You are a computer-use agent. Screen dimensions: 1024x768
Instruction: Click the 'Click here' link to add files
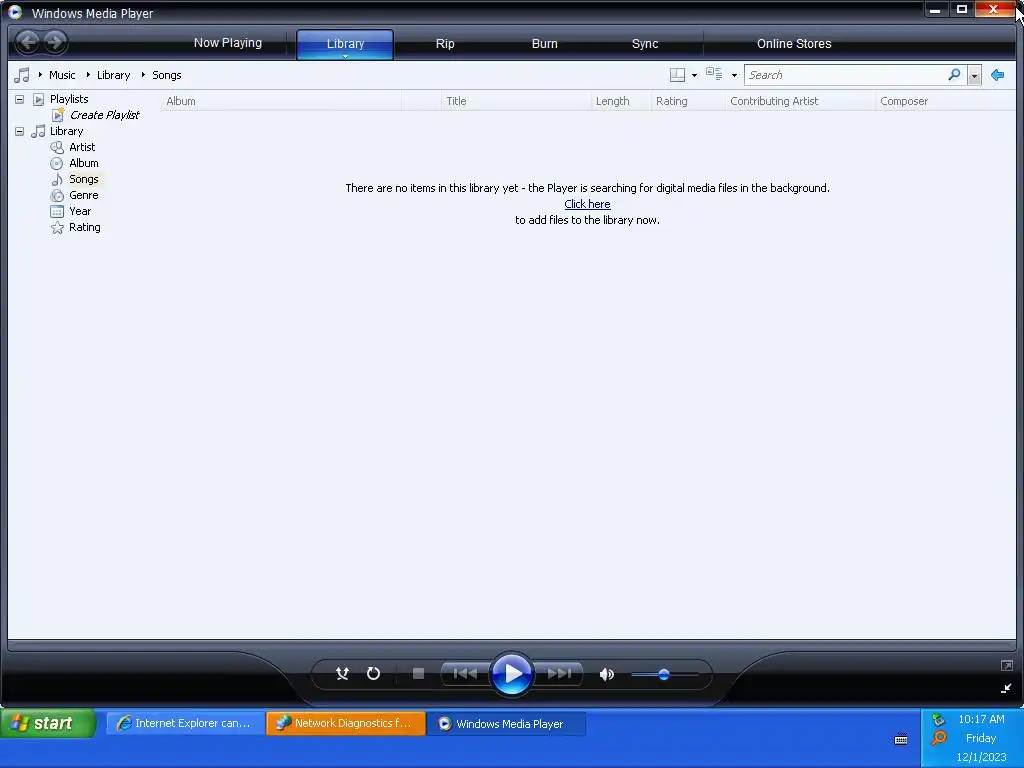pyautogui.click(x=587, y=204)
